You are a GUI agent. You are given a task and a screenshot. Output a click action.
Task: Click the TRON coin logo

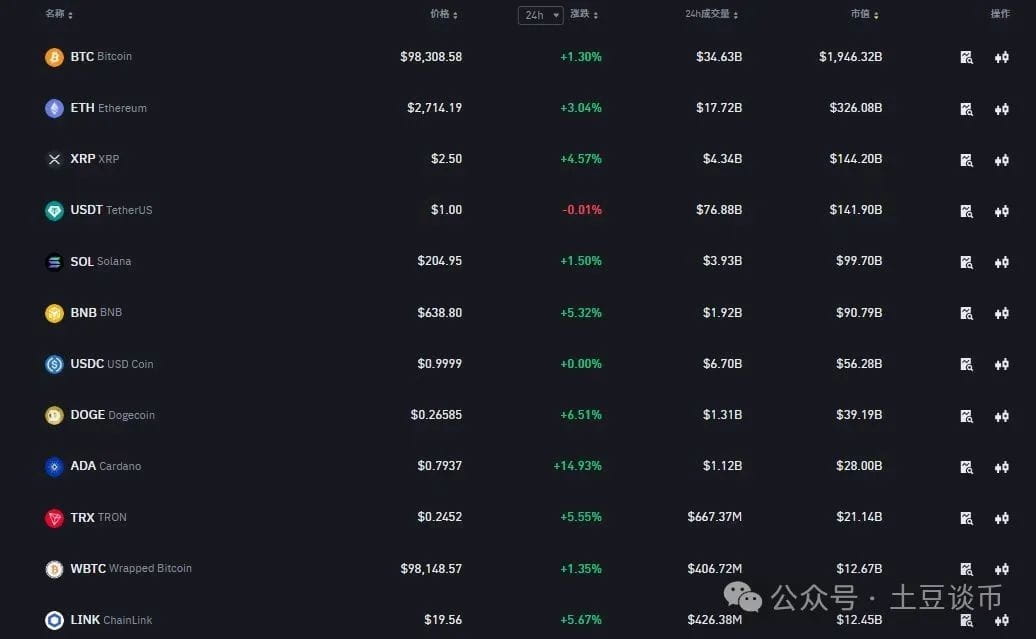54,517
